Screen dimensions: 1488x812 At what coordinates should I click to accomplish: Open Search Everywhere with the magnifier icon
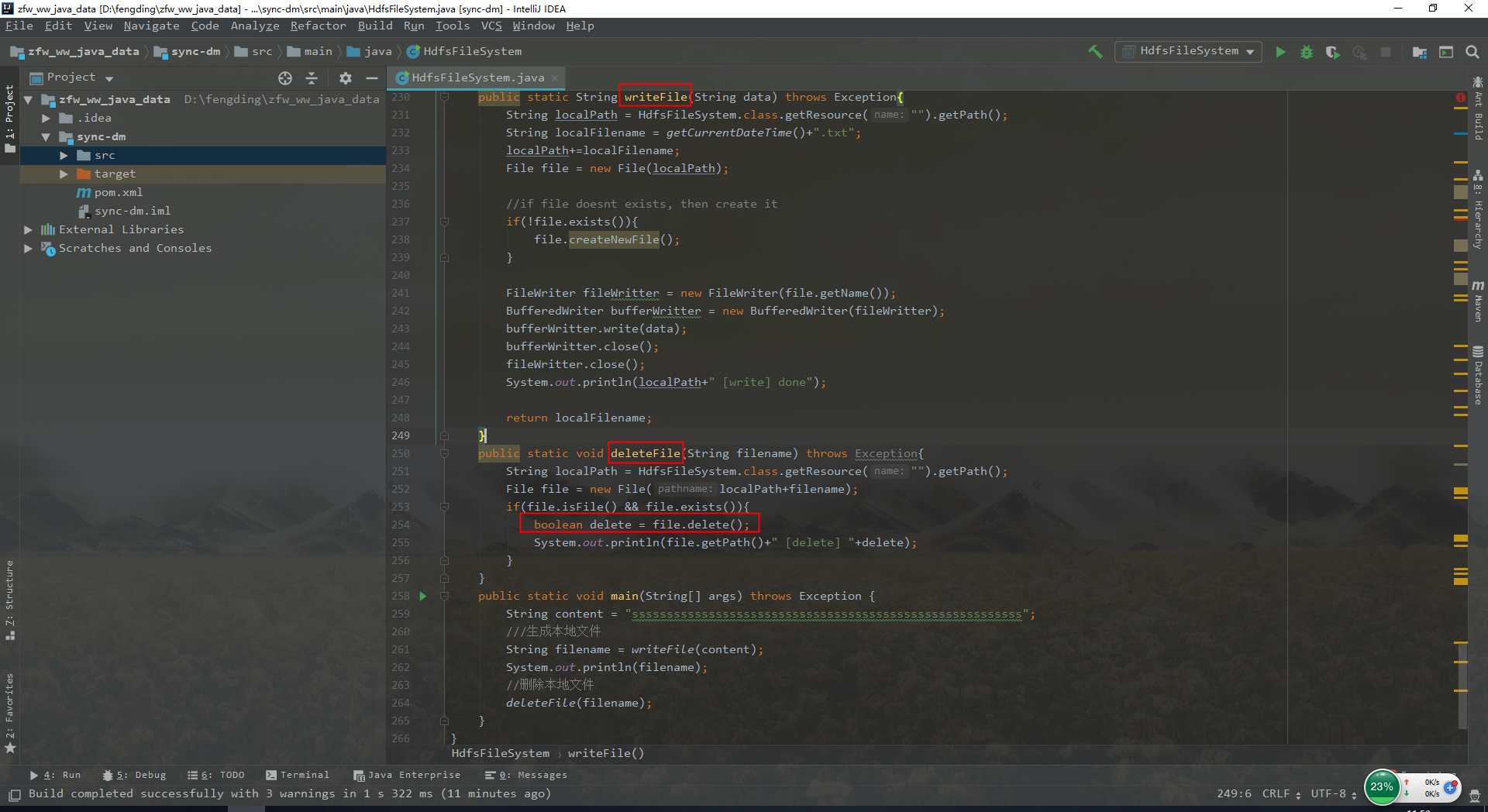[x=1472, y=52]
